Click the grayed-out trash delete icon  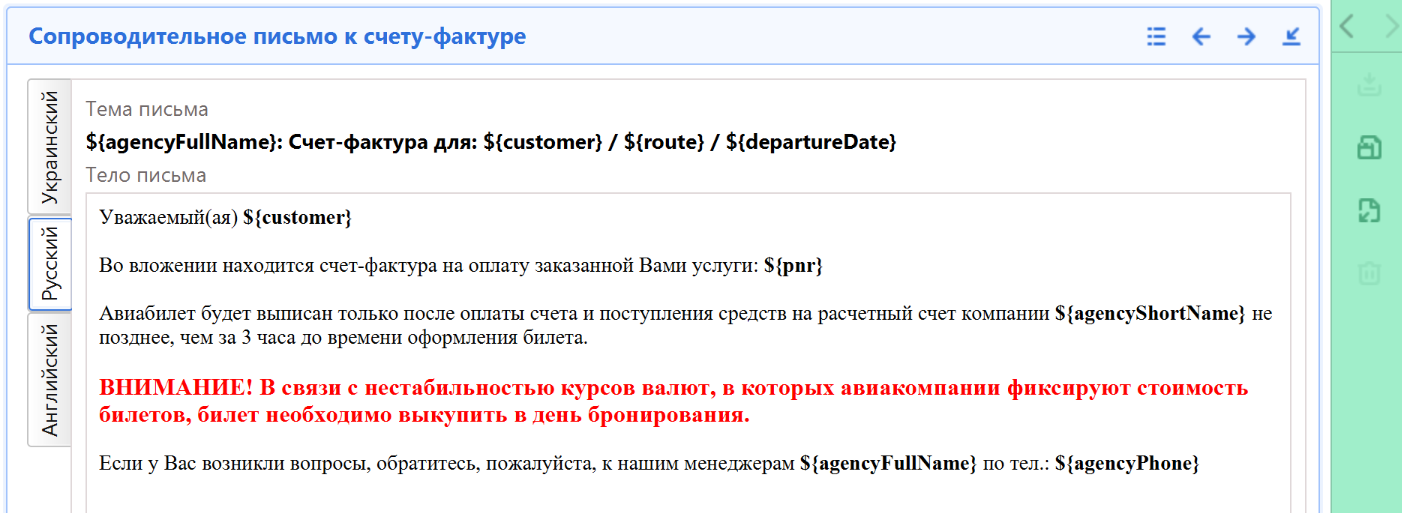click(x=1368, y=271)
